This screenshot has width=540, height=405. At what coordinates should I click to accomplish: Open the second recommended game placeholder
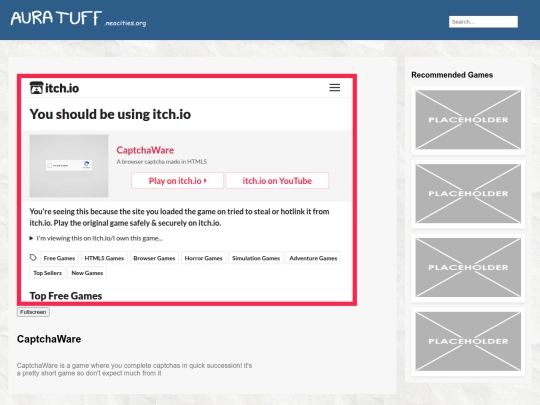tap(468, 194)
